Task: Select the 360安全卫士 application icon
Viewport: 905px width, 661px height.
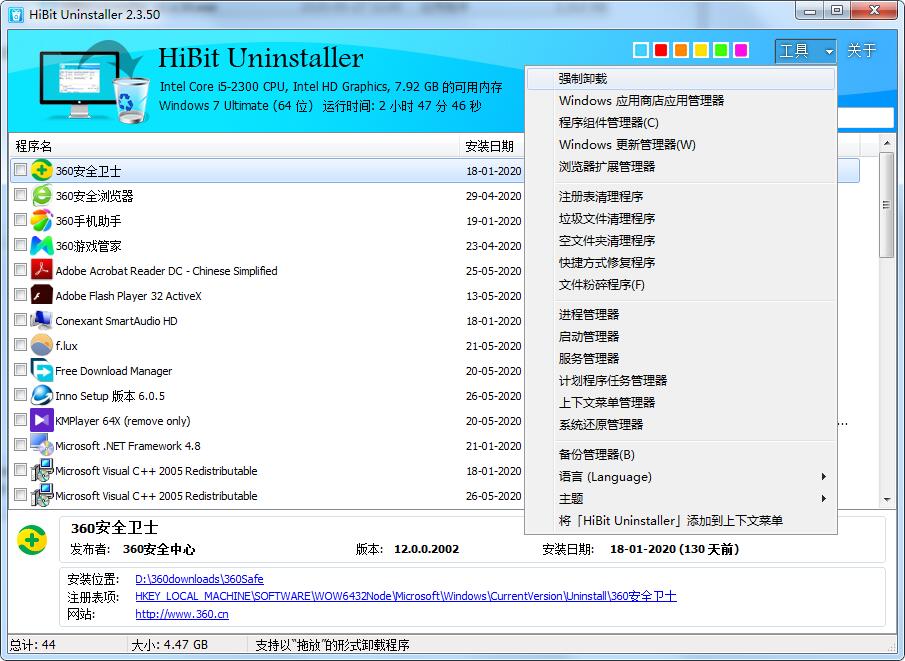Action: (40, 170)
